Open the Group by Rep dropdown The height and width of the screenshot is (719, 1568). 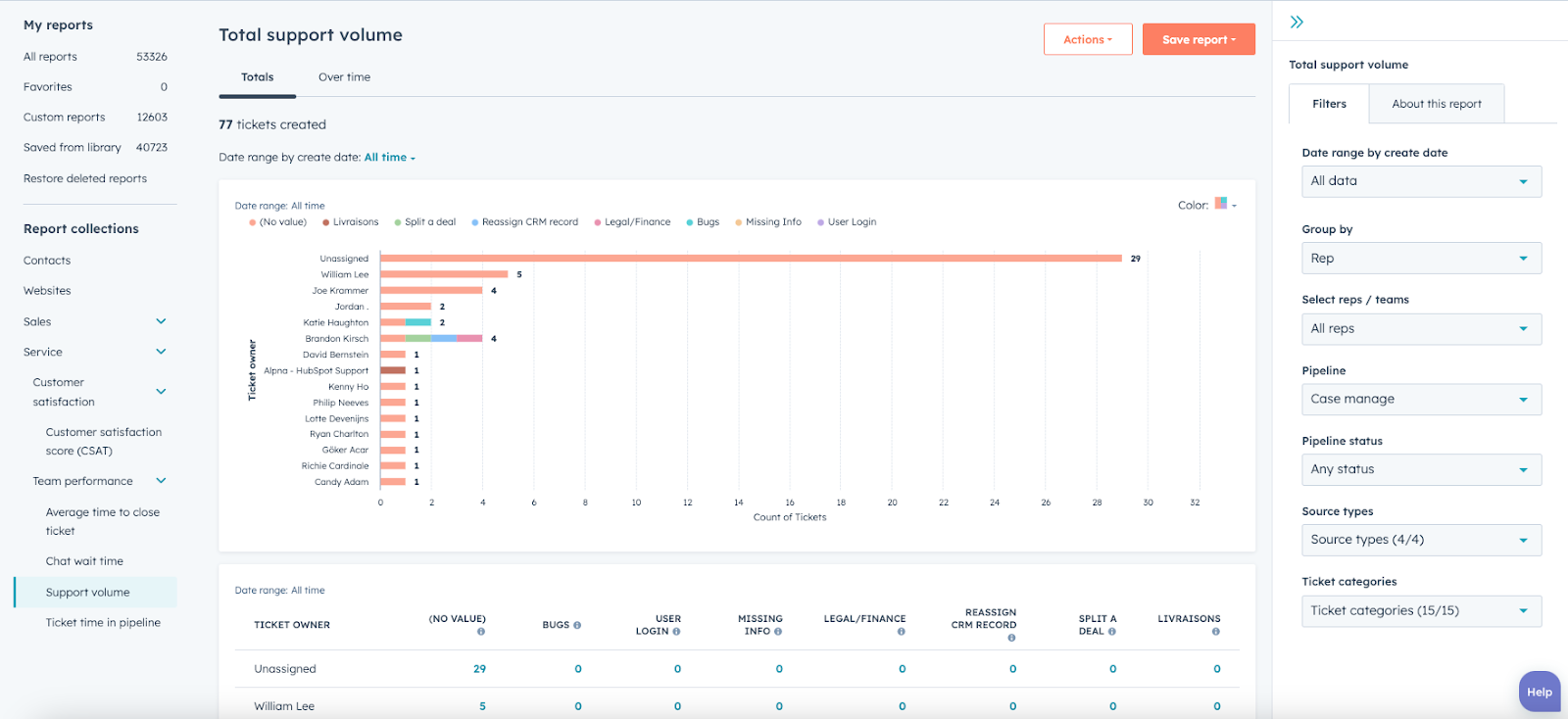pyautogui.click(x=1421, y=259)
